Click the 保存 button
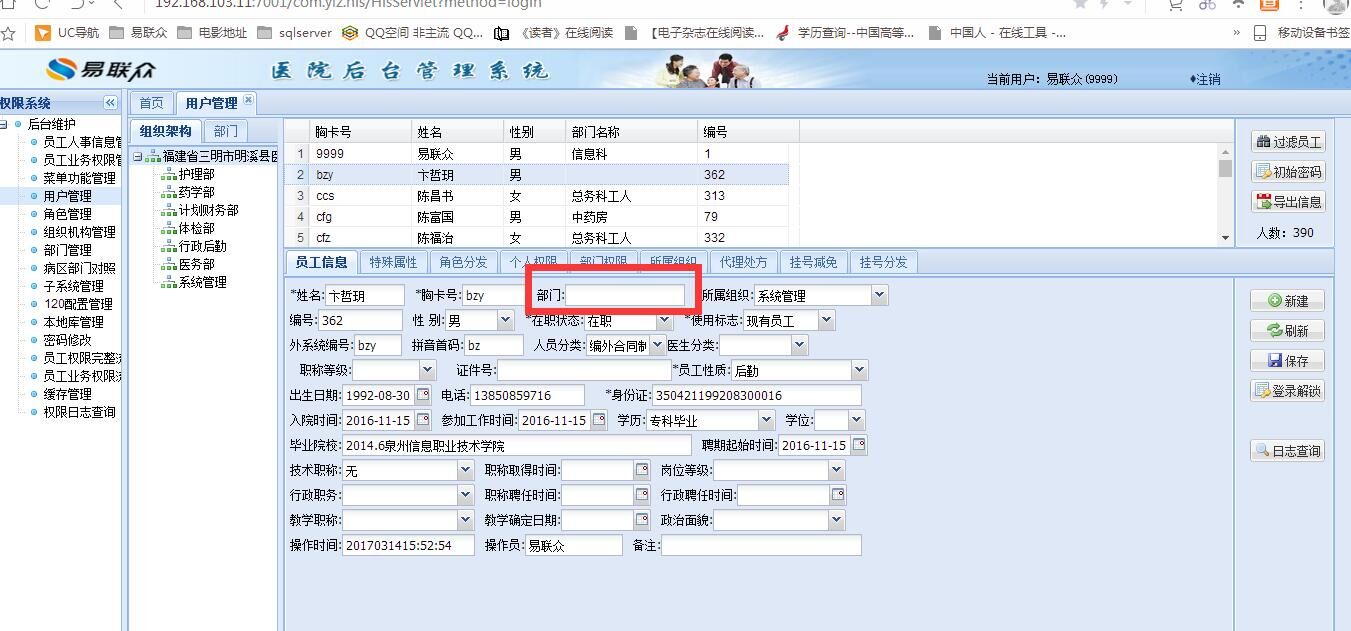Viewport: 1351px width, 631px height. coord(1288,360)
